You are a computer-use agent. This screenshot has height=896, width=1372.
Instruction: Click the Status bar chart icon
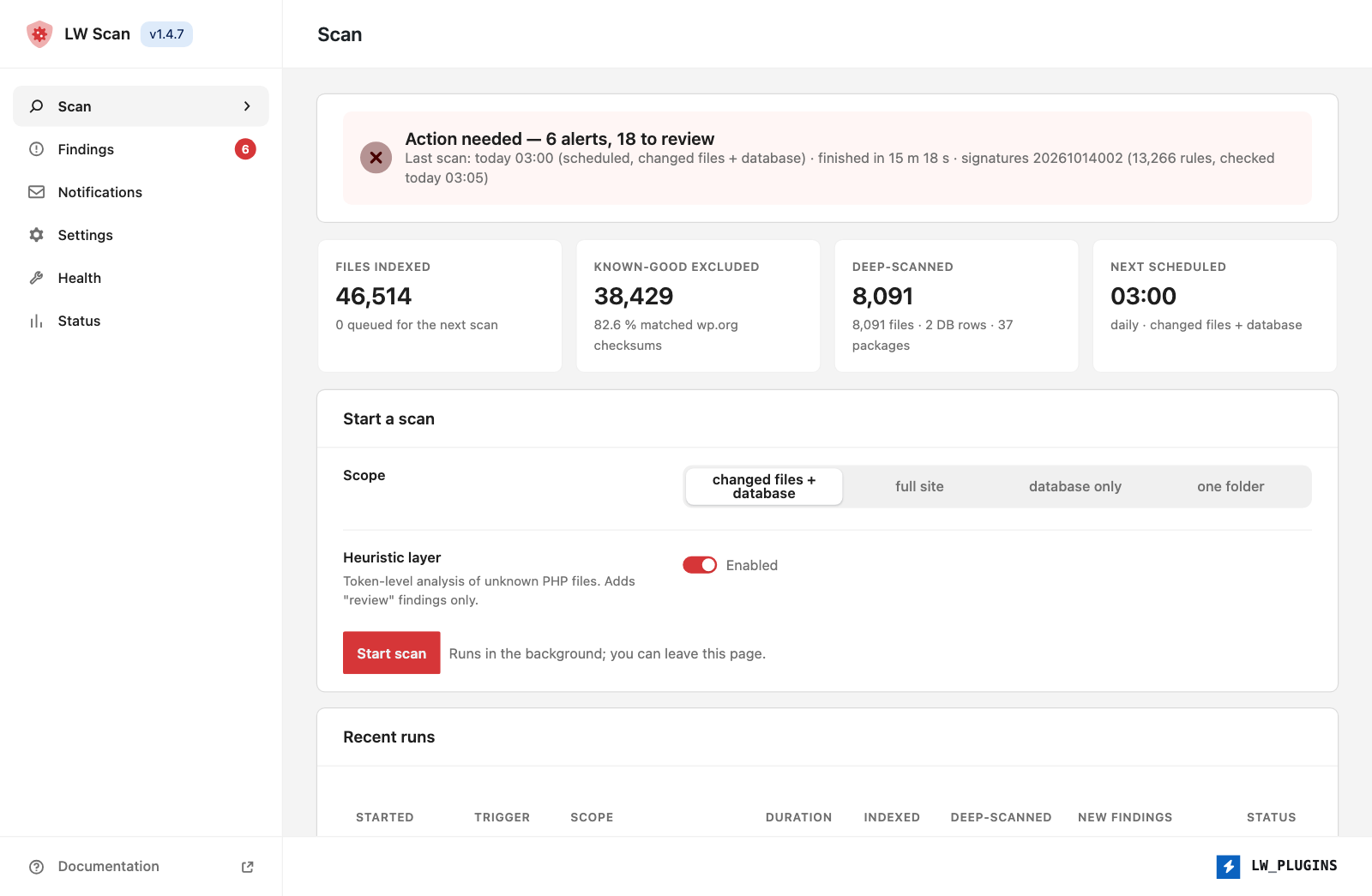coord(36,321)
